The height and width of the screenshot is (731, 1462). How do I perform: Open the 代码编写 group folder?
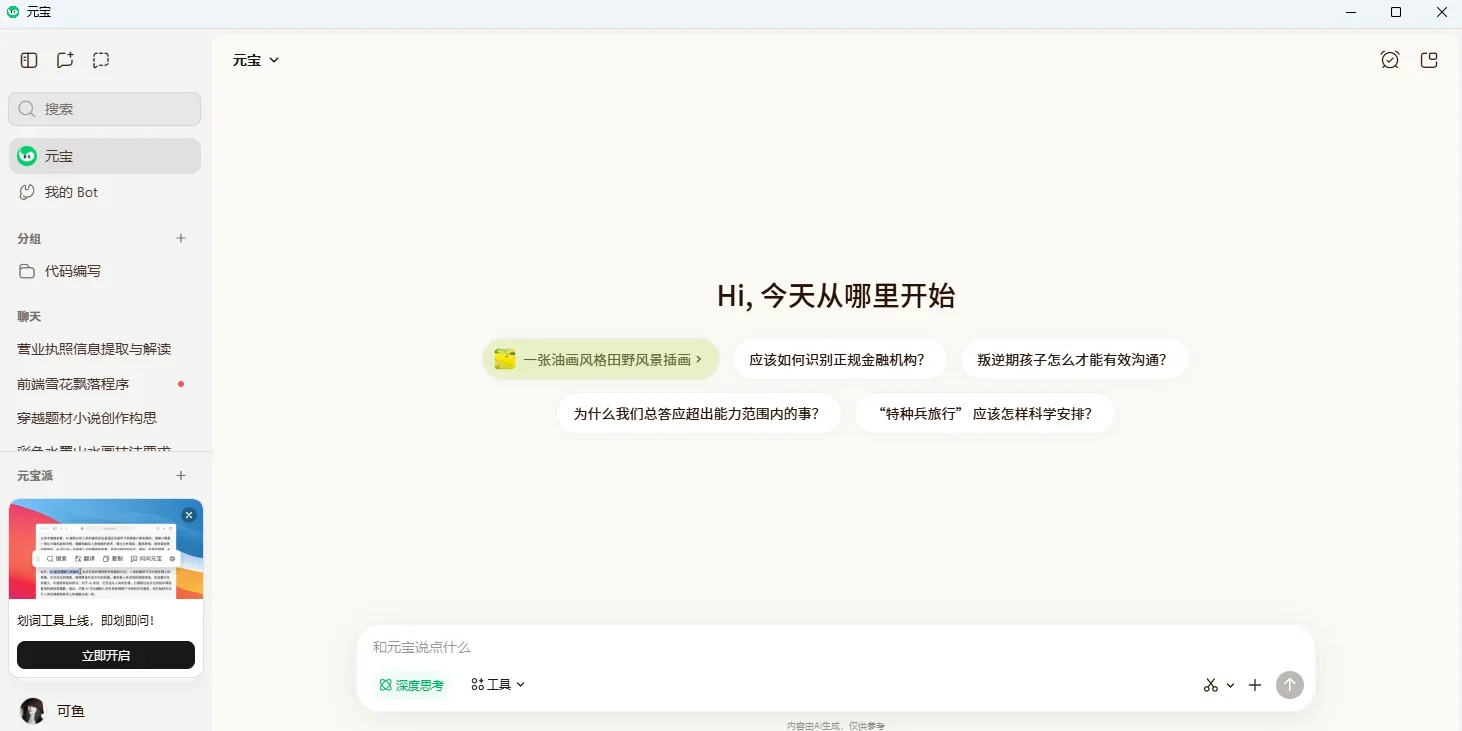coord(104,271)
